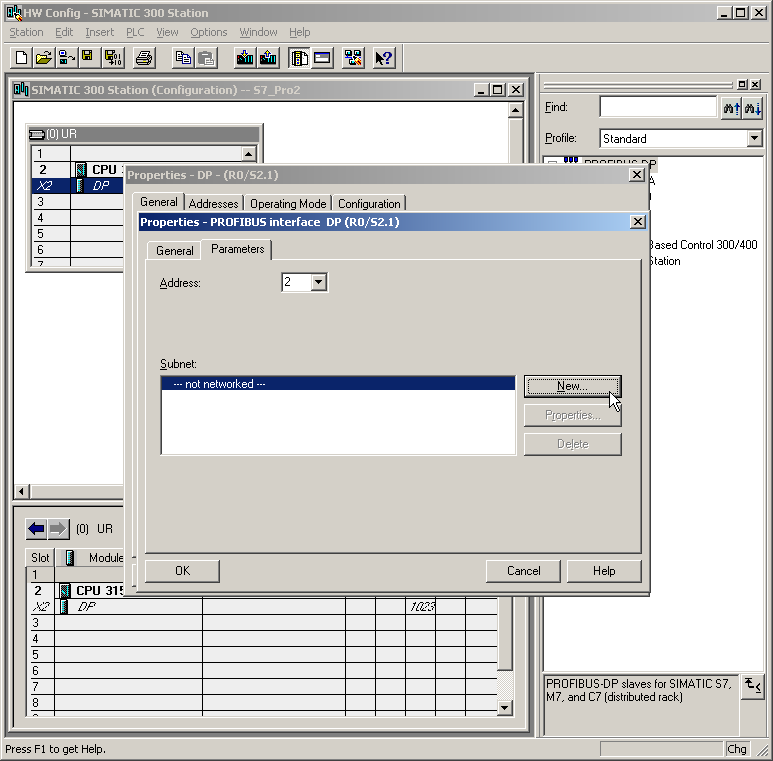Open the Address dropdown arrow
This screenshot has width=773, height=761.
coord(319,282)
